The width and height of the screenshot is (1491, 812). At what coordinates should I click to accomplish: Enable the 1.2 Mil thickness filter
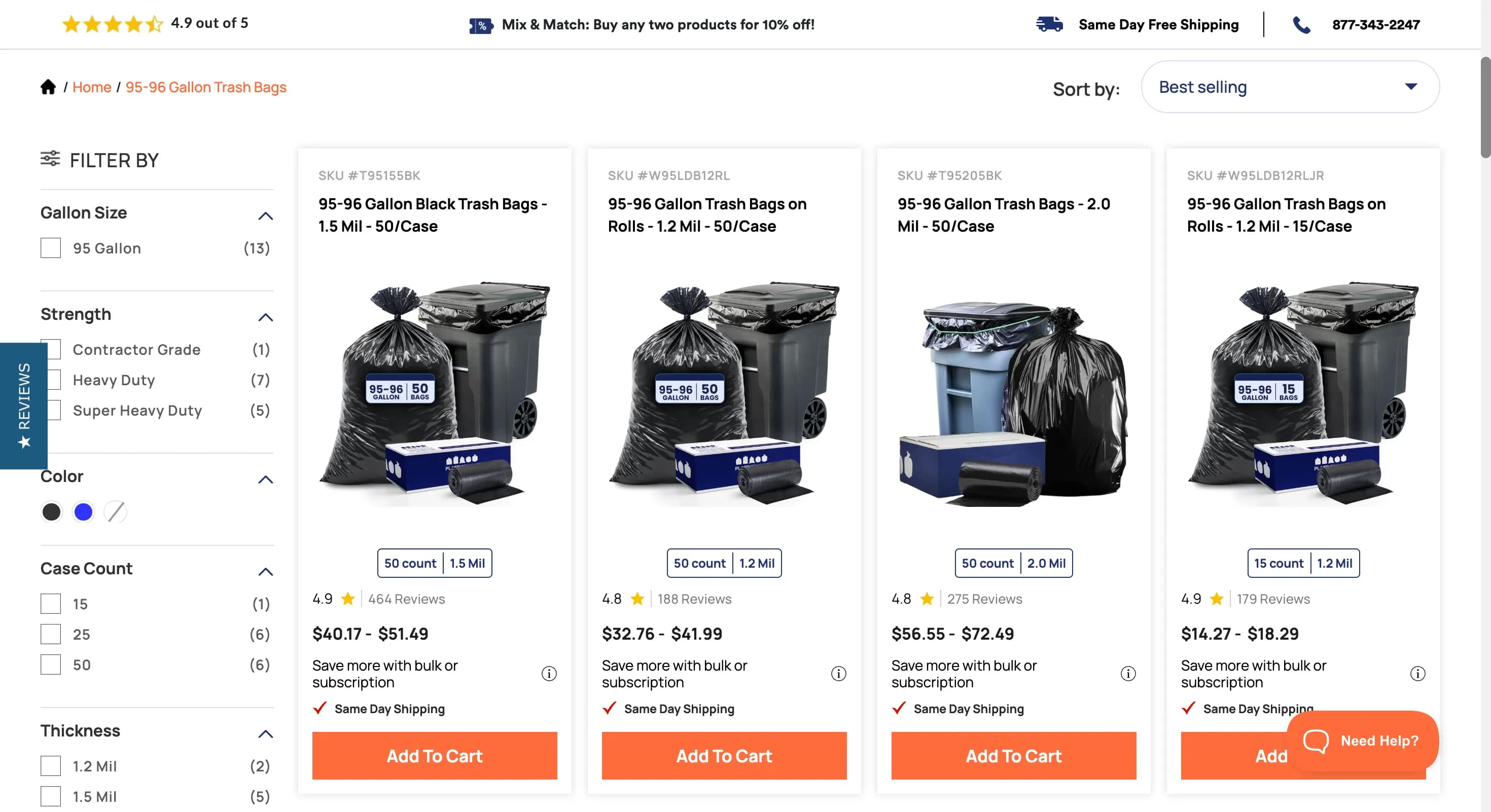coord(51,766)
